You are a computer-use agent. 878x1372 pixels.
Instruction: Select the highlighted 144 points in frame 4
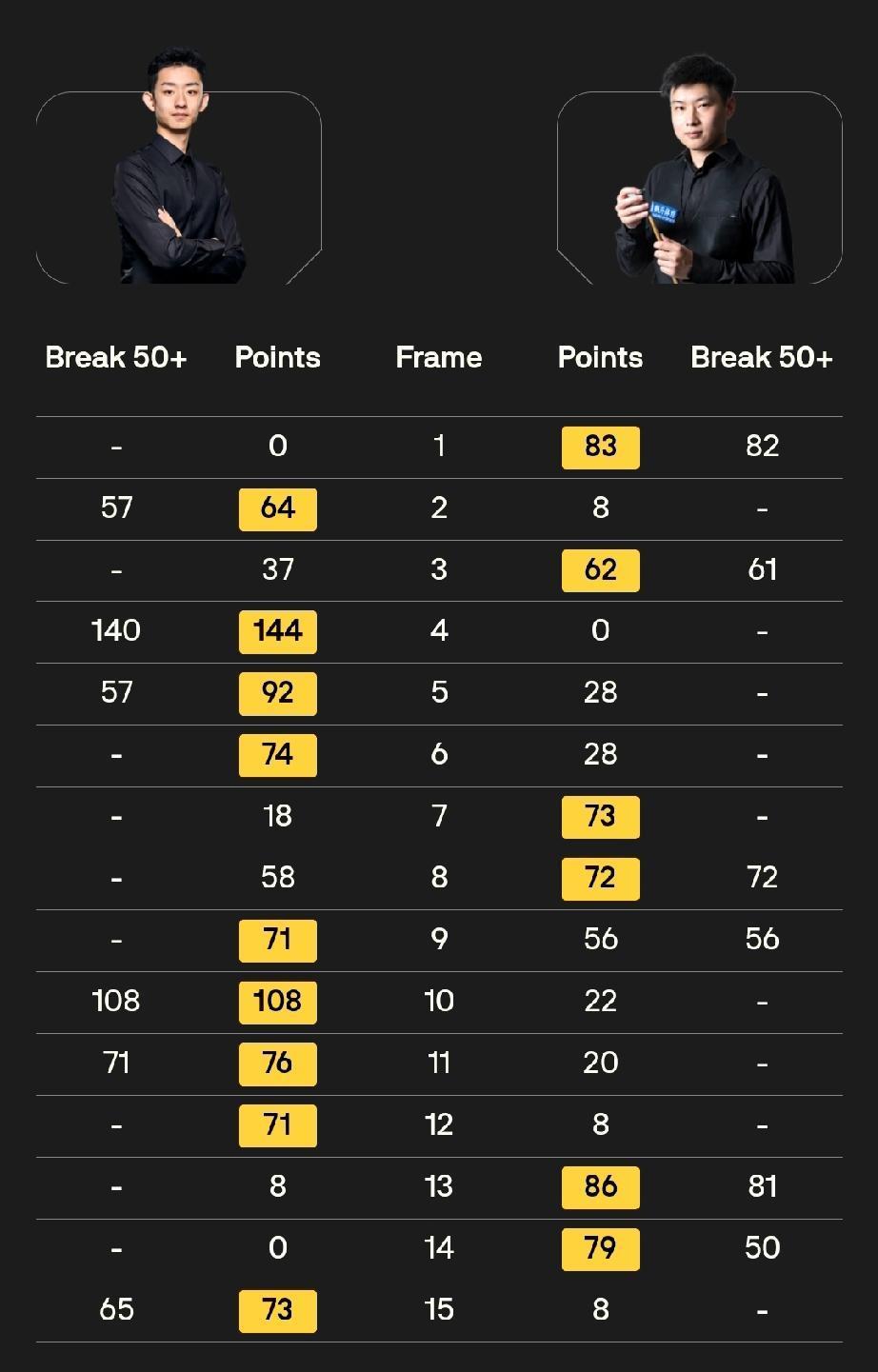coord(277,631)
